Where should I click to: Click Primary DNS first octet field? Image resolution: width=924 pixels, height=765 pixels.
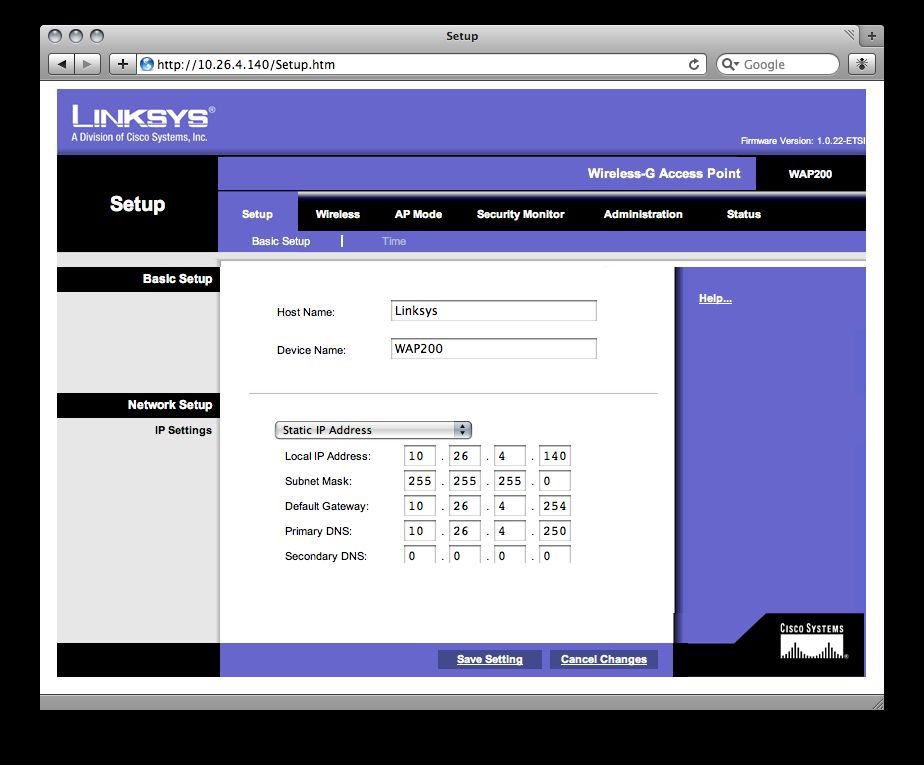420,531
